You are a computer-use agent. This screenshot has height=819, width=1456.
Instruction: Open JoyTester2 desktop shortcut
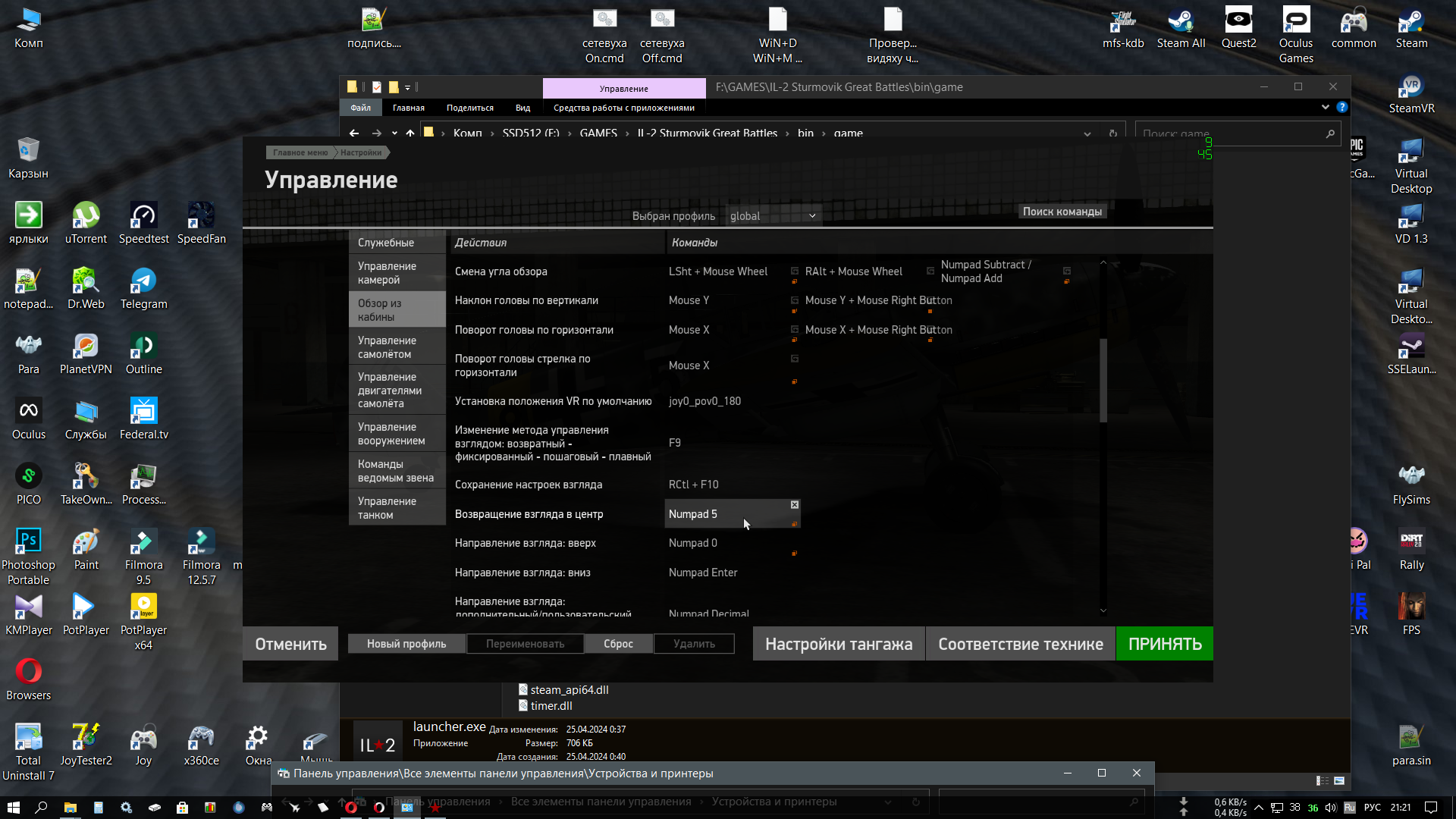pos(86,745)
